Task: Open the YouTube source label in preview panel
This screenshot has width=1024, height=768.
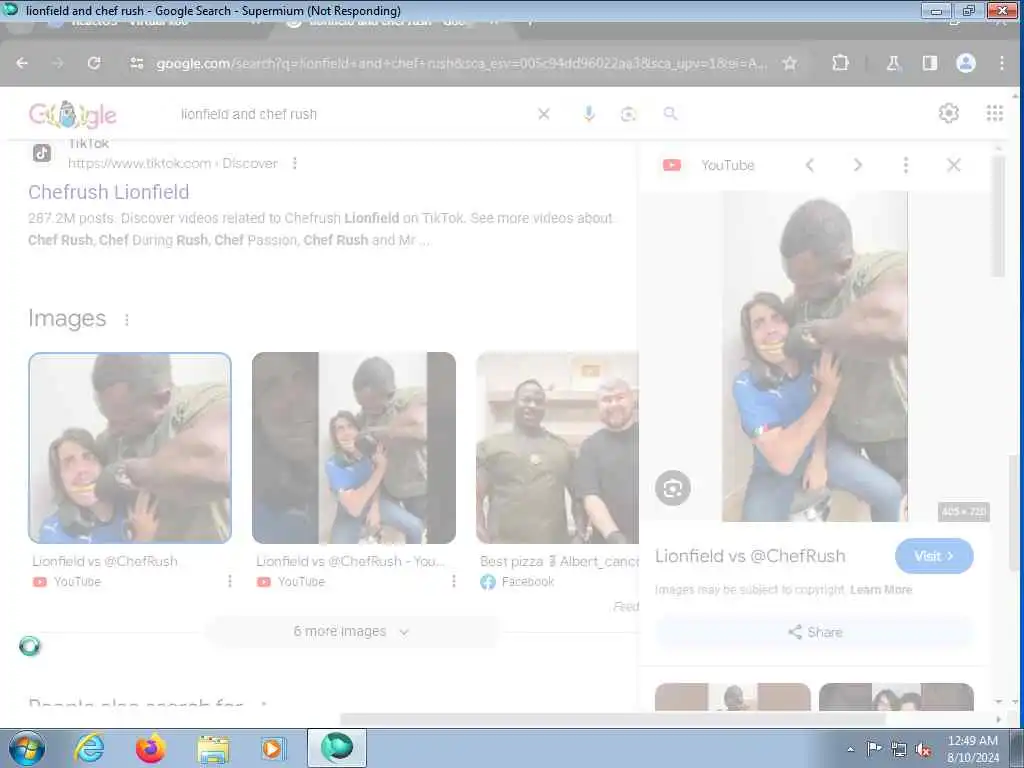Action: [728, 165]
